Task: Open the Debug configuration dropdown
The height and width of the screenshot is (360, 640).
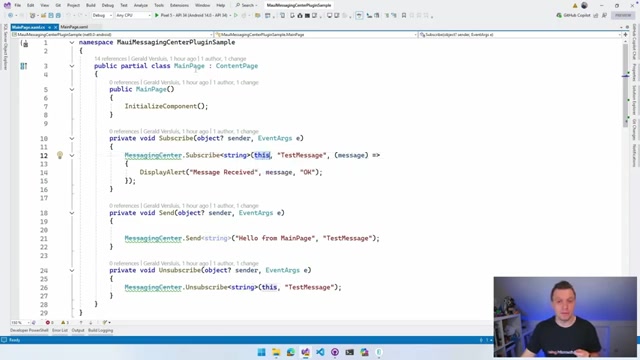Action: 102,15
